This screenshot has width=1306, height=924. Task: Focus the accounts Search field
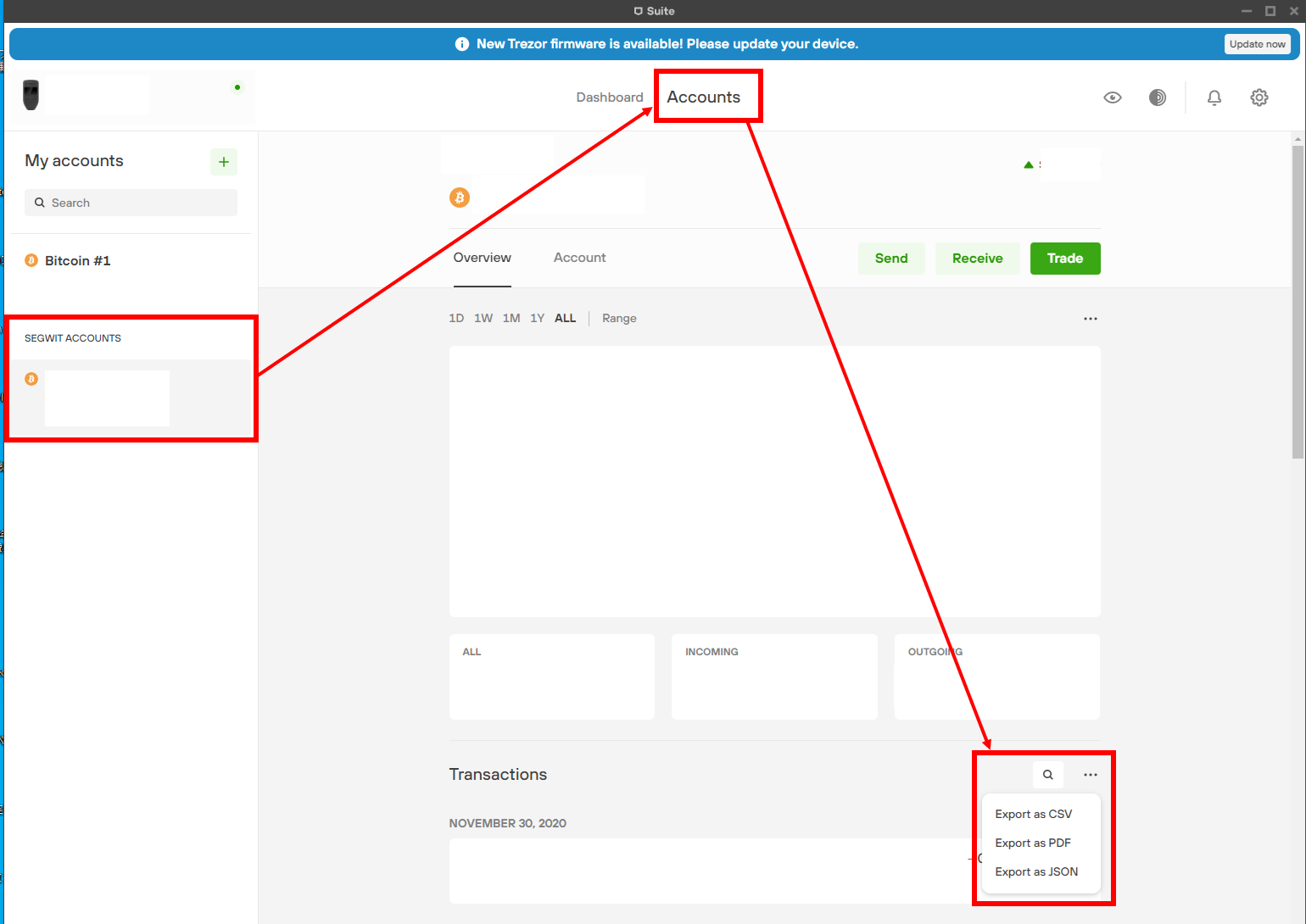(x=131, y=203)
